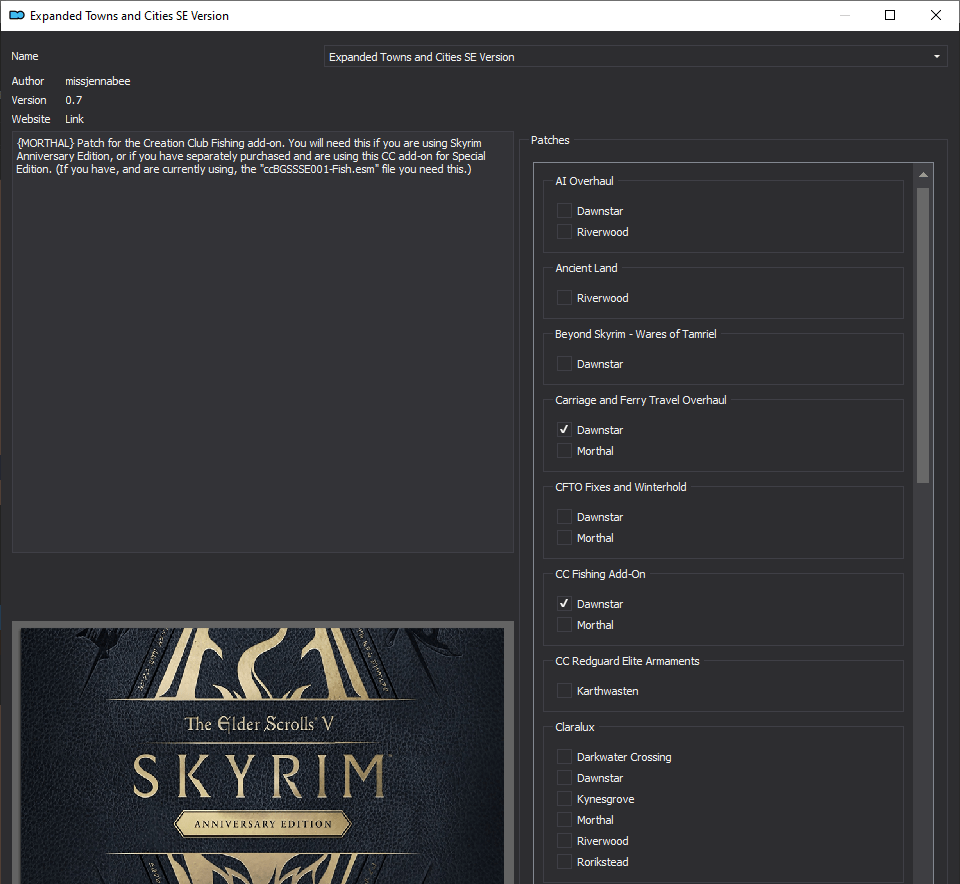Enable Riverwood under AI Overhaul
This screenshot has width=960, height=884.
click(x=564, y=231)
